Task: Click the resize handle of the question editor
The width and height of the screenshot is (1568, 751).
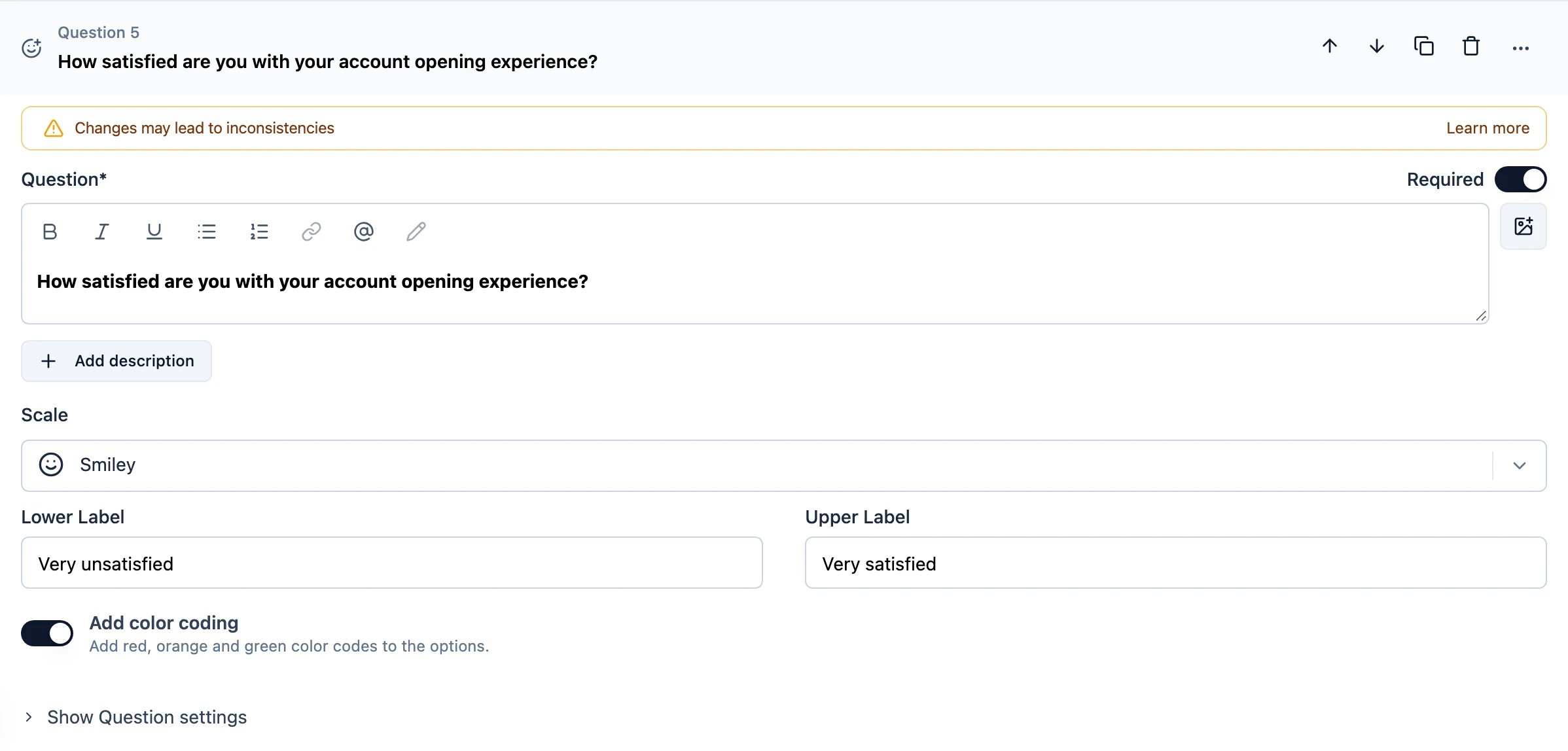Action: pos(1481,316)
